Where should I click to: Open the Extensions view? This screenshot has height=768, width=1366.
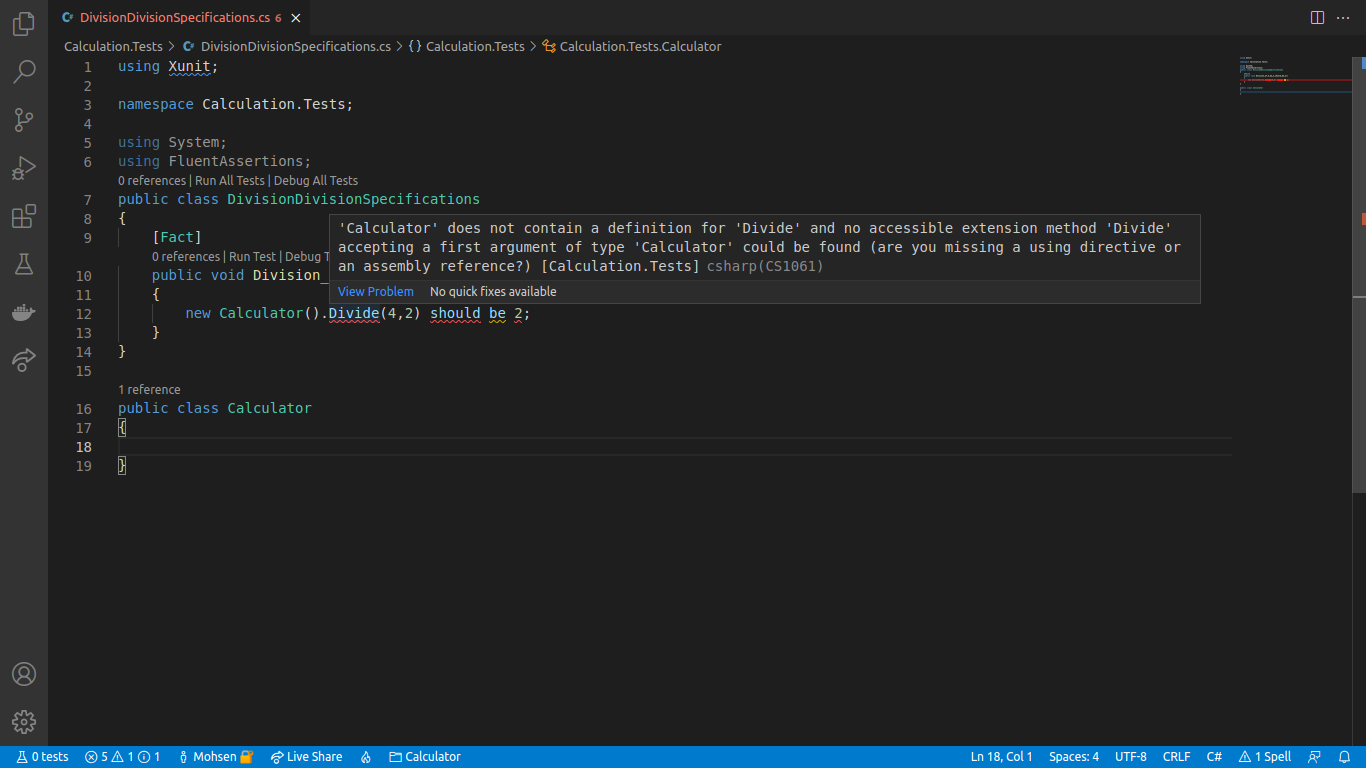[x=24, y=216]
